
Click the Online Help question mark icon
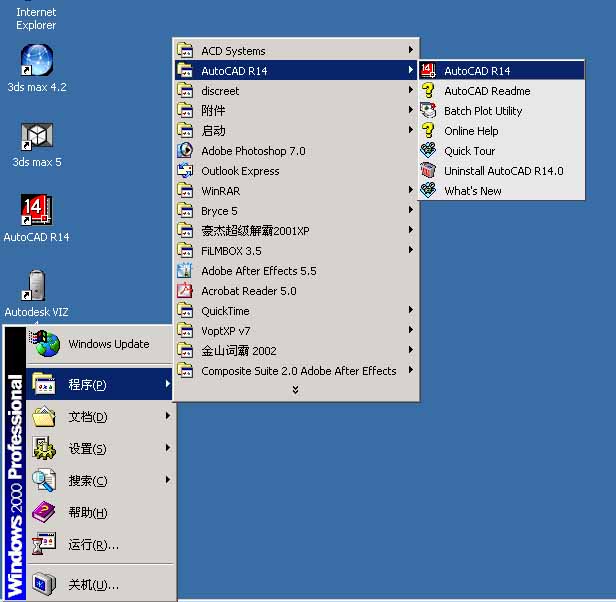[428, 130]
